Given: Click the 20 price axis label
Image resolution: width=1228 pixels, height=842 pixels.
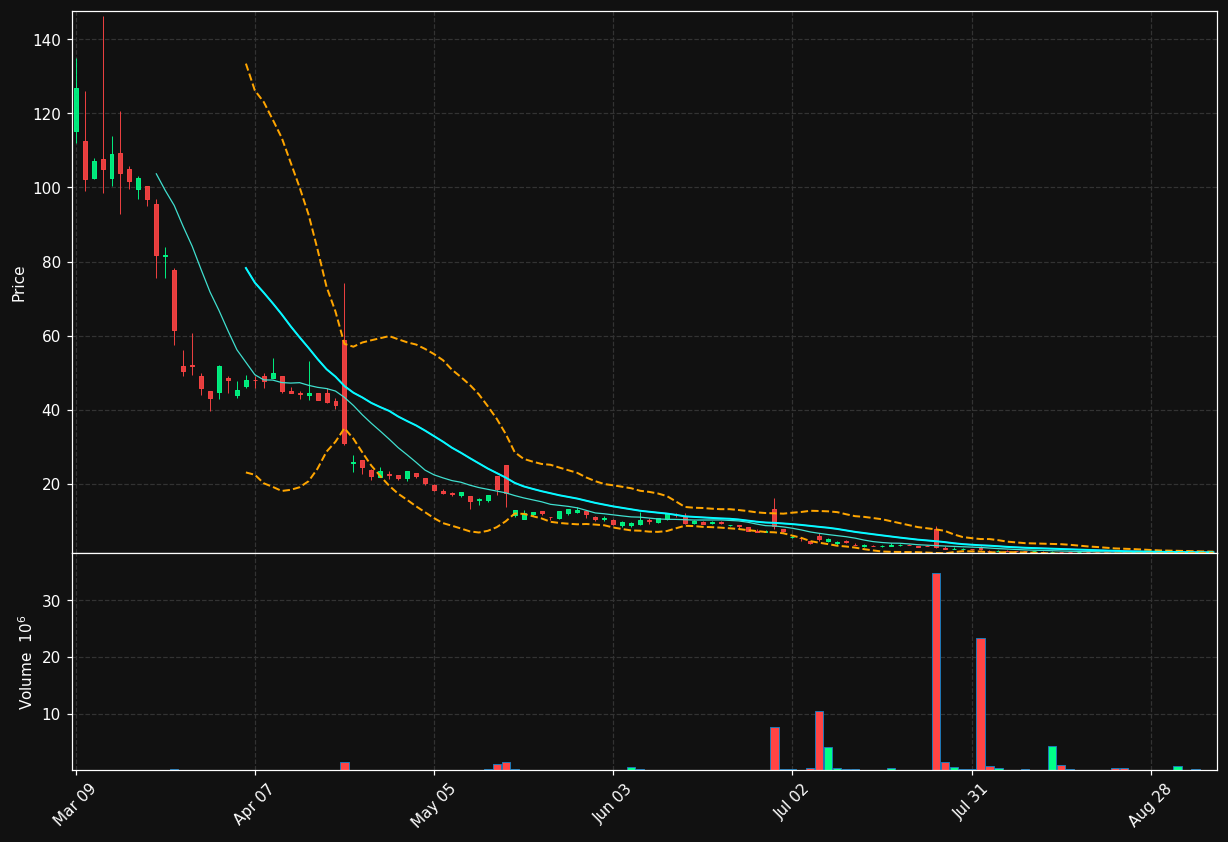Looking at the screenshot, I should [x=52, y=484].
